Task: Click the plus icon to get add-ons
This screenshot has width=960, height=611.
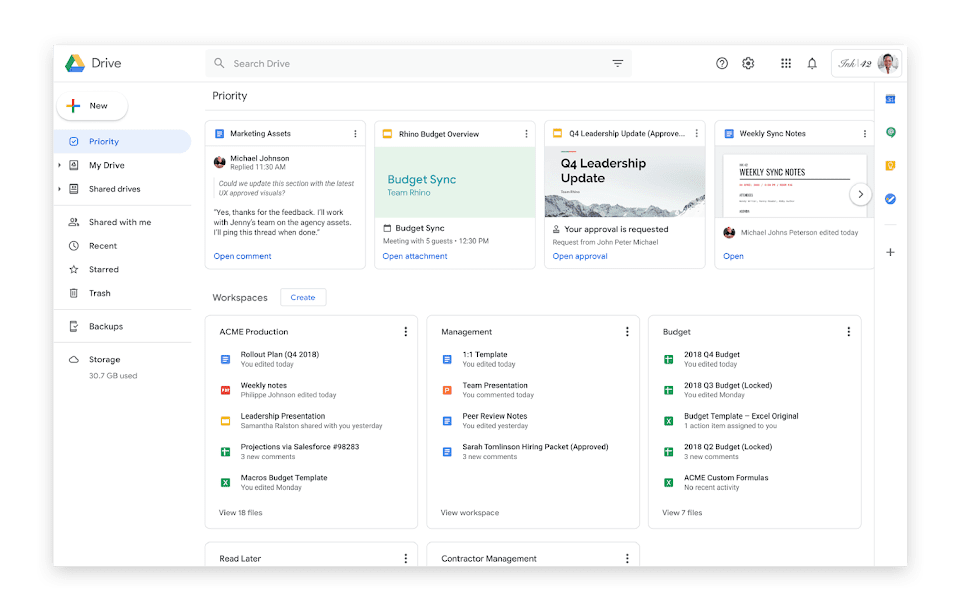Action: pyautogui.click(x=890, y=252)
